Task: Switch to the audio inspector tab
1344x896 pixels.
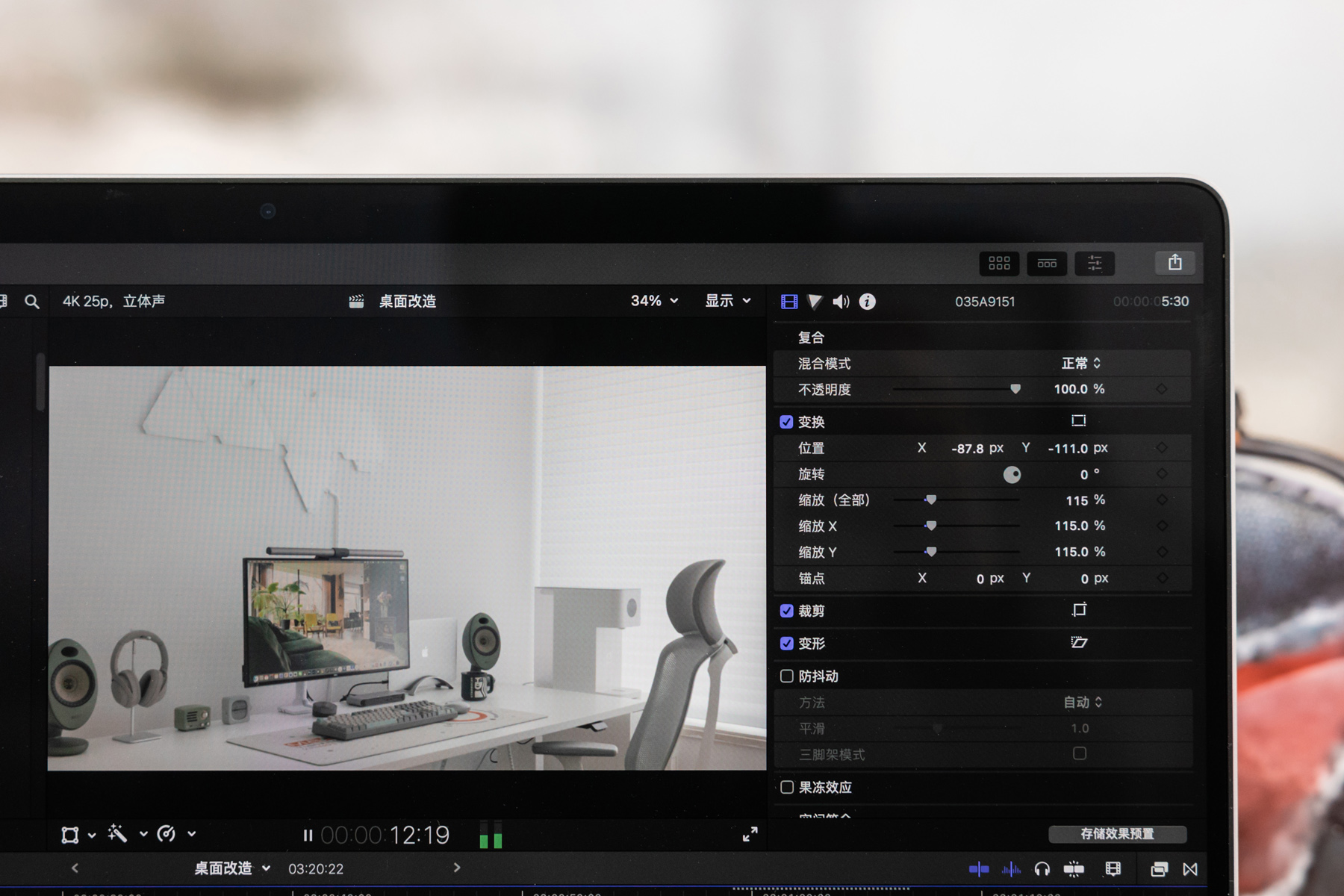Action: [x=841, y=302]
